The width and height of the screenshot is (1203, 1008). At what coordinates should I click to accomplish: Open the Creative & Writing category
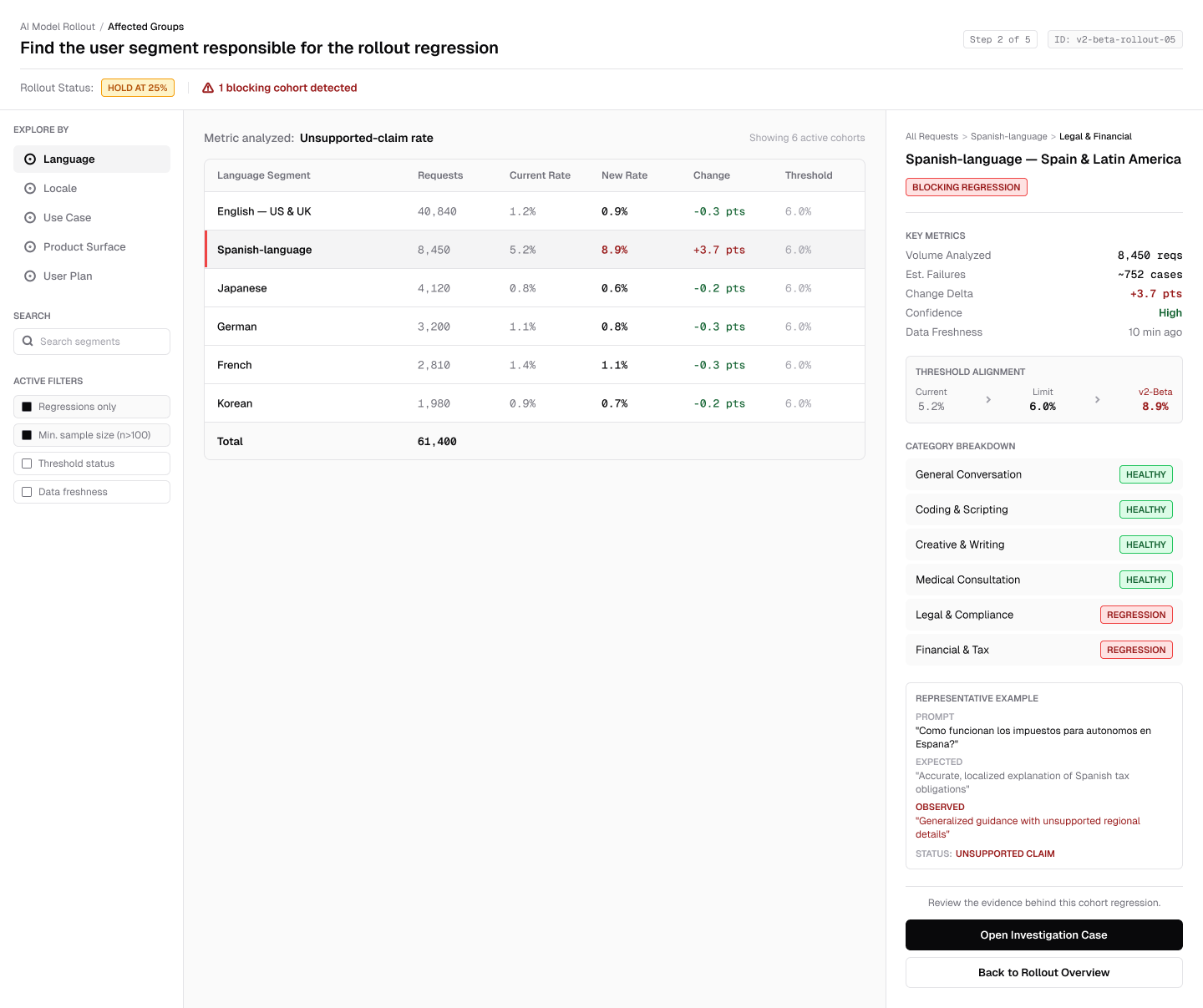coord(1043,545)
